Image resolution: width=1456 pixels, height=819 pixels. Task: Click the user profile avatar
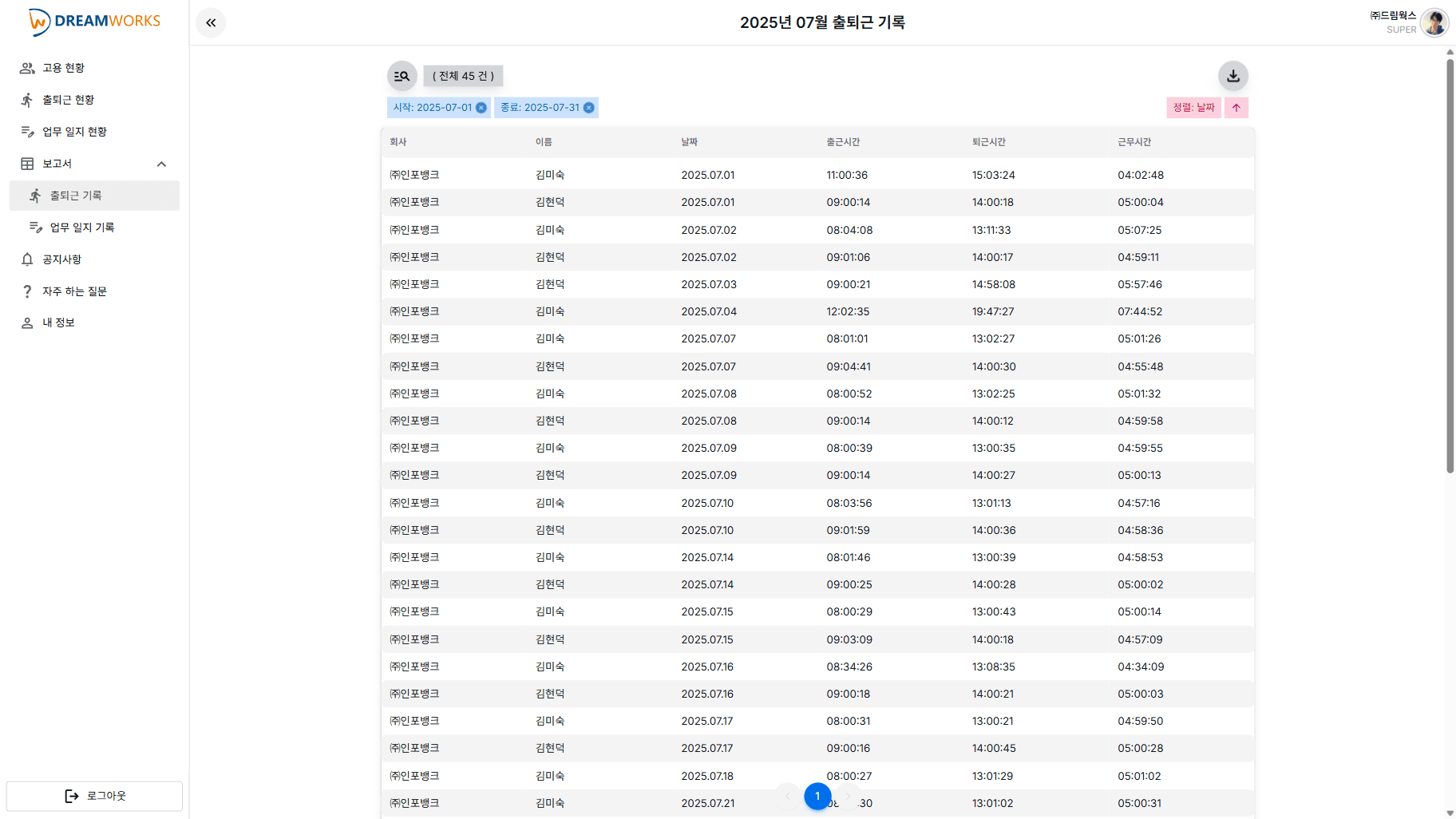(x=1434, y=22)
